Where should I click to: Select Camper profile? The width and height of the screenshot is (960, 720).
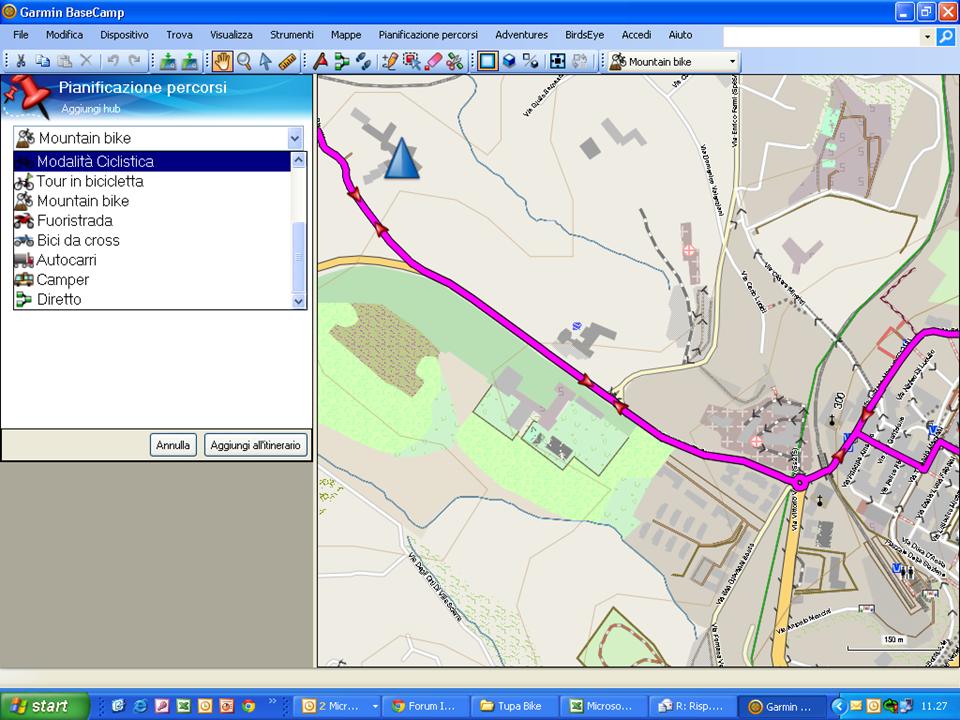coord(152,279)
